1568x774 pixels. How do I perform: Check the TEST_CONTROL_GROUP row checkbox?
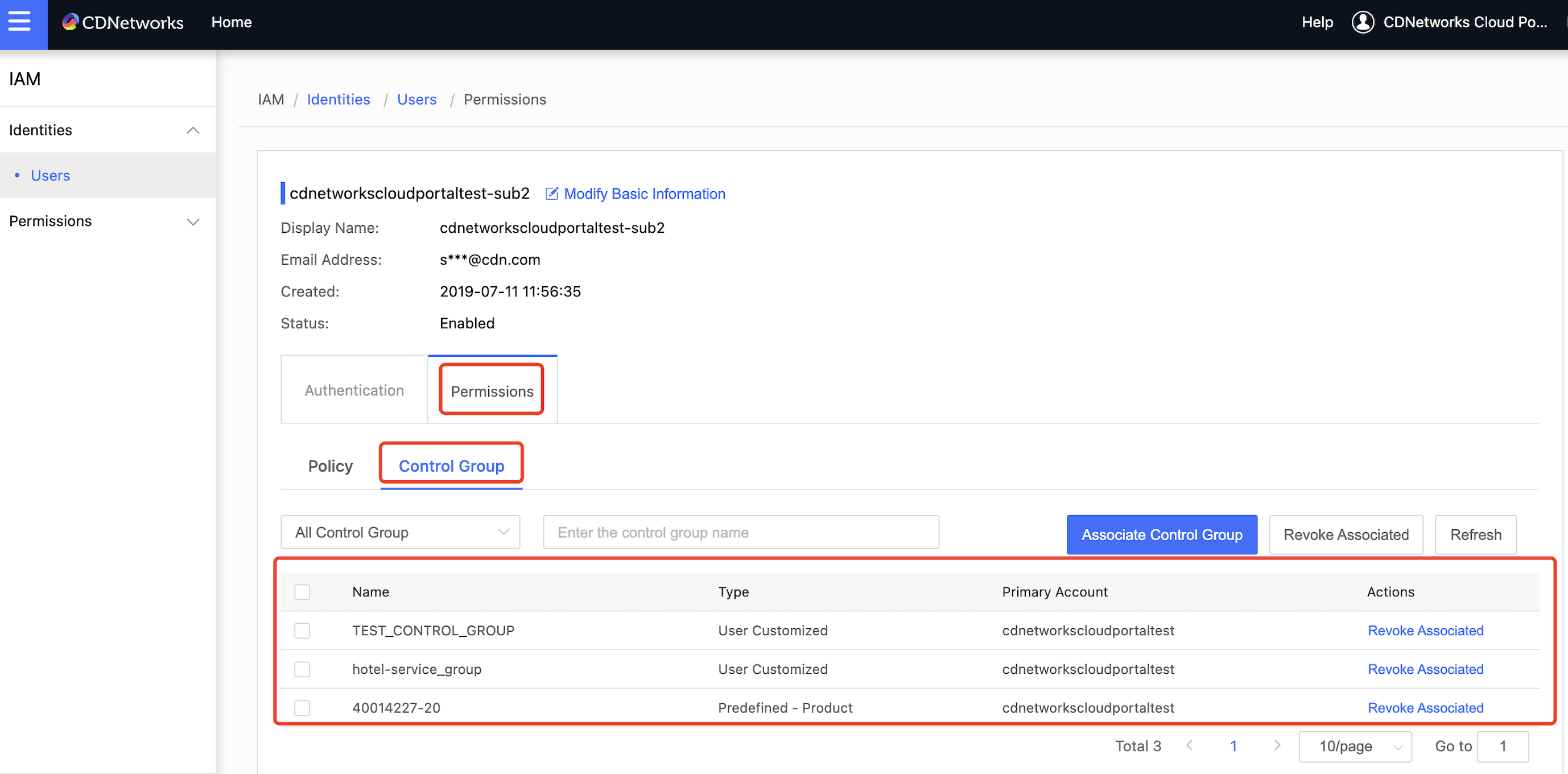point(302,630)
